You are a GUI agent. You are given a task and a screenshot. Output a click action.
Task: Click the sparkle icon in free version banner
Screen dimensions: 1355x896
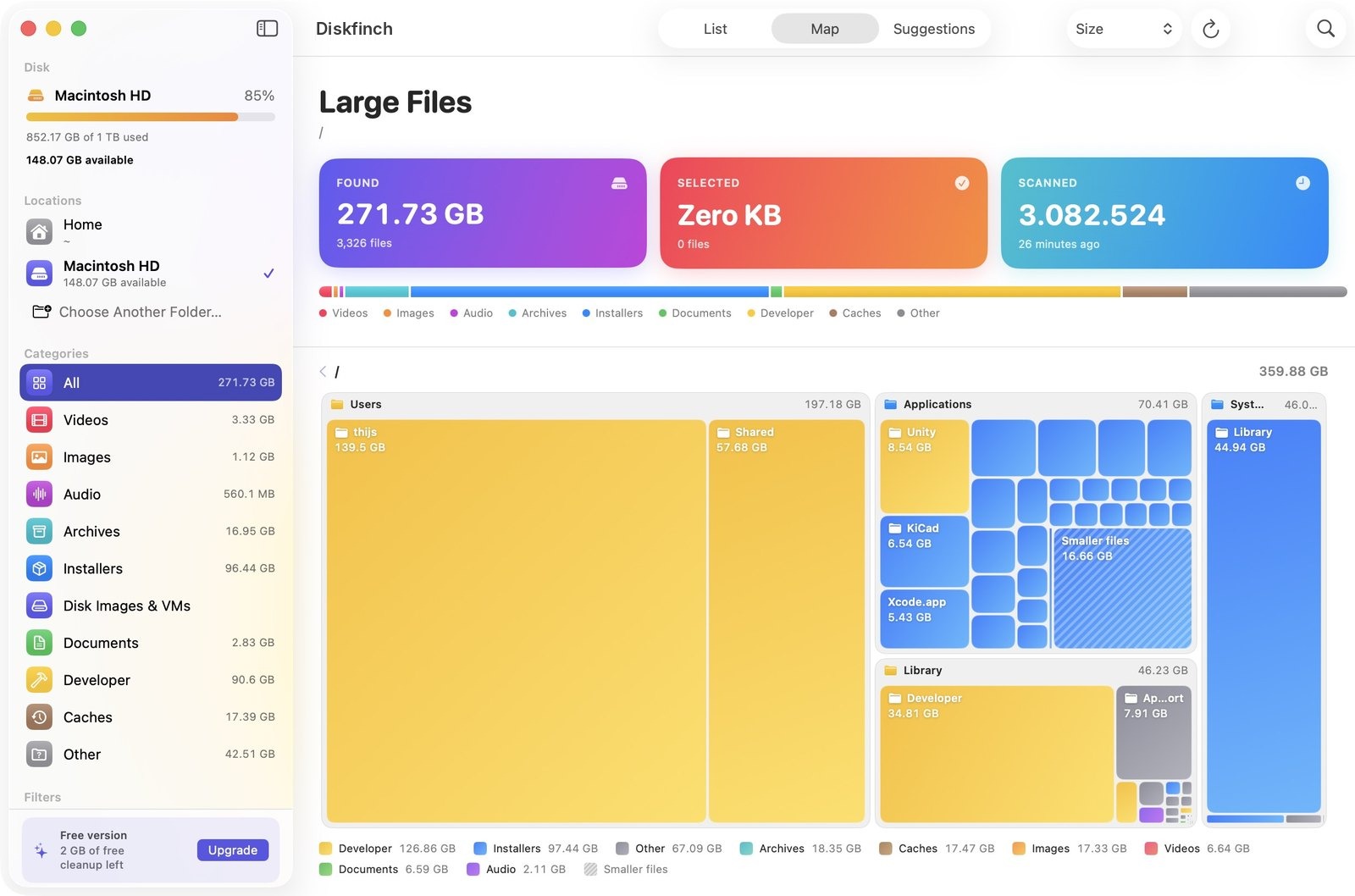(41, 850)
